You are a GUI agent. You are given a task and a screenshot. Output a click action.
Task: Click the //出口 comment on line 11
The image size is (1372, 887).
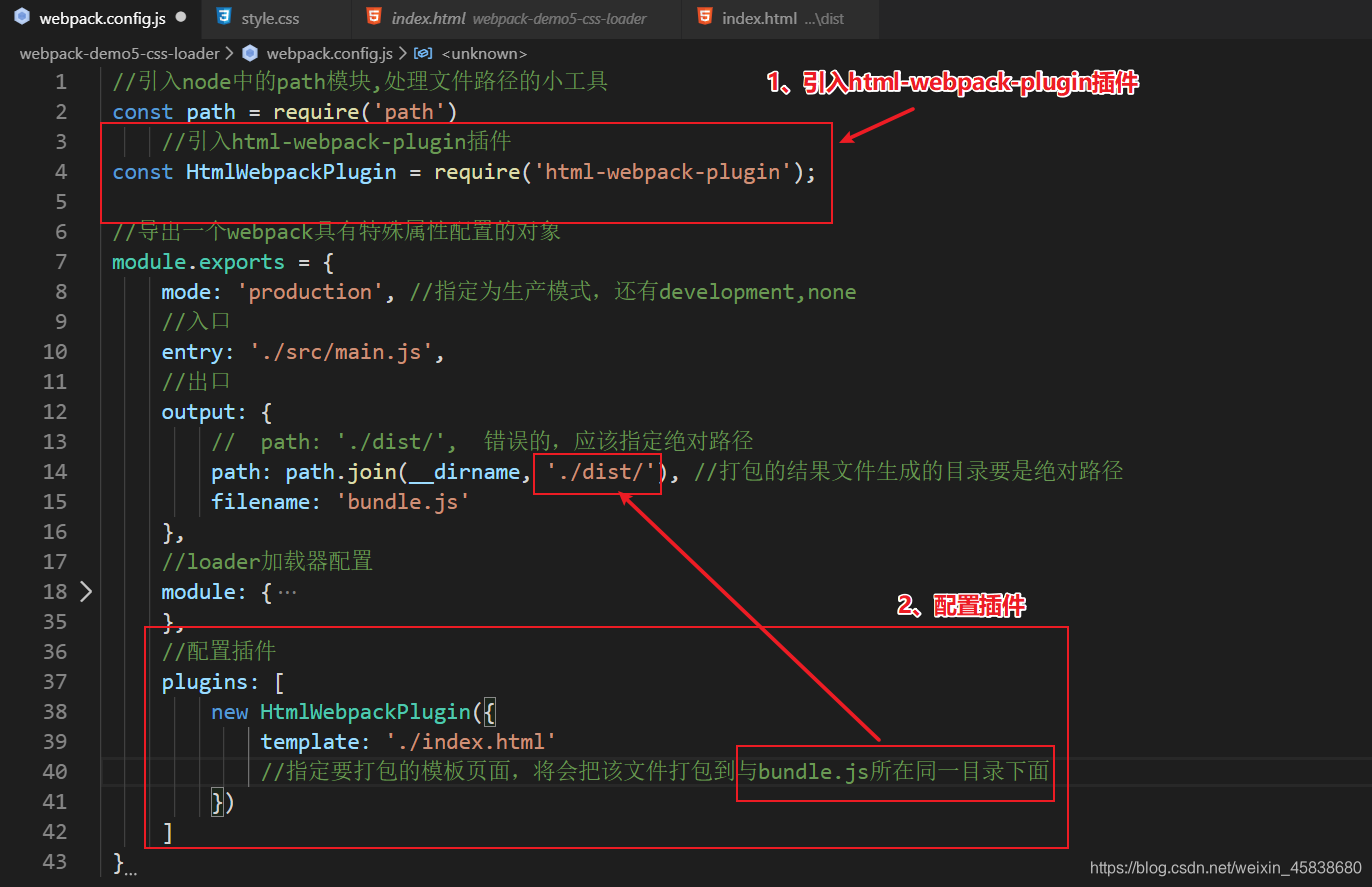[196, 381]
